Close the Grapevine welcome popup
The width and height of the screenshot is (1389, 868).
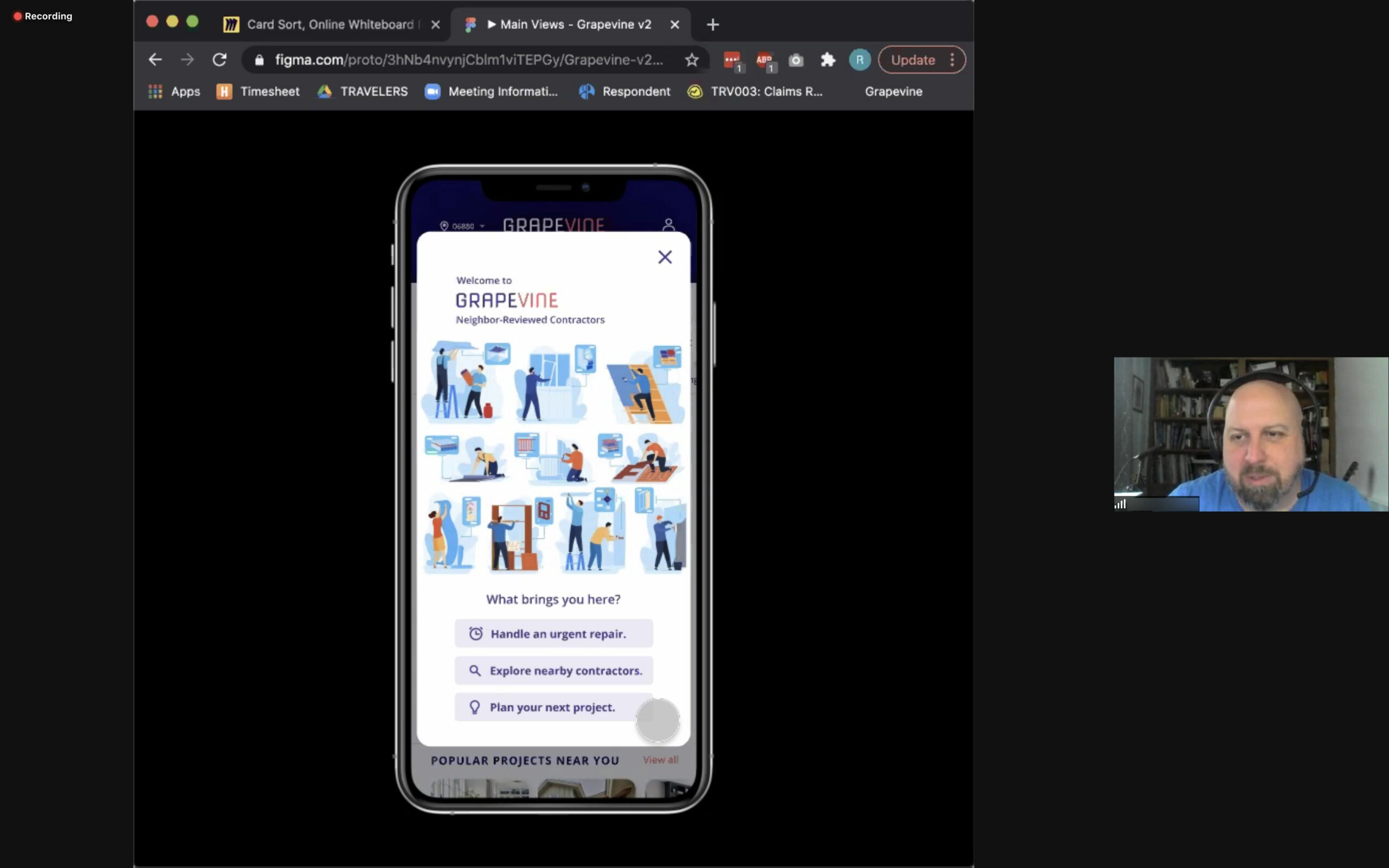coord(665,257)
